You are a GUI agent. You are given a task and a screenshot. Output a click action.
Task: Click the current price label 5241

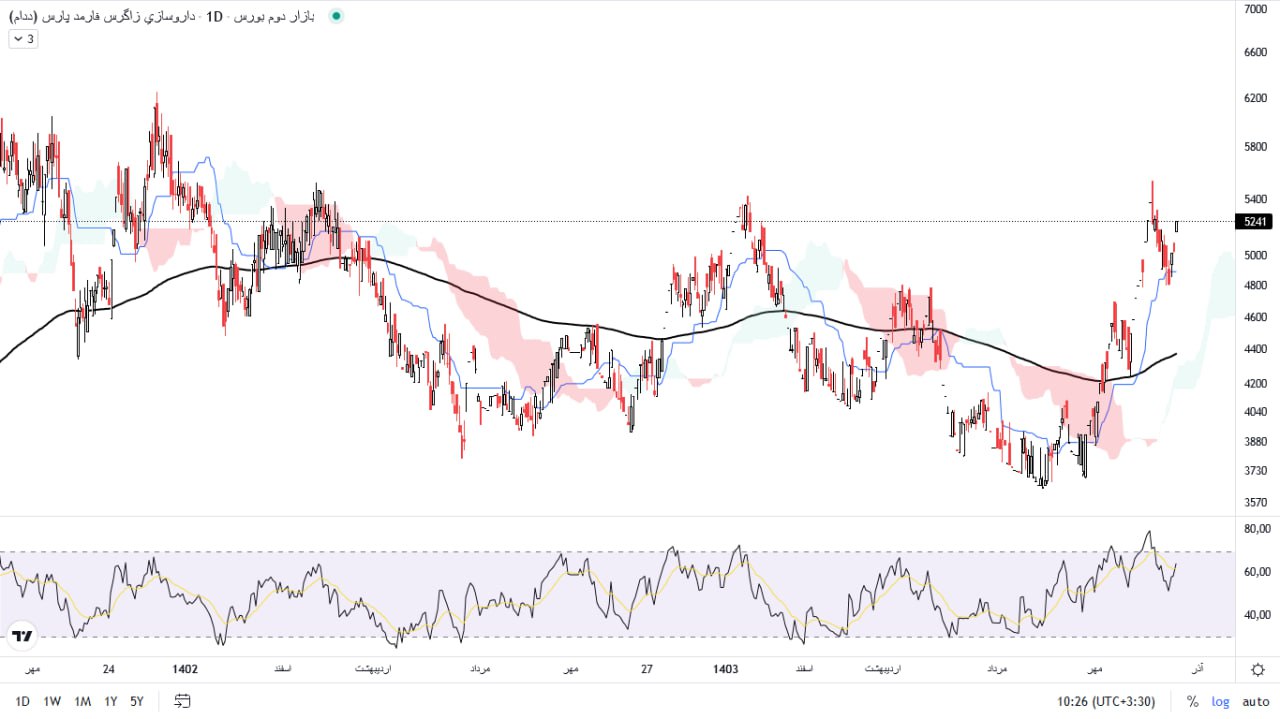[x=1255, y=222]
